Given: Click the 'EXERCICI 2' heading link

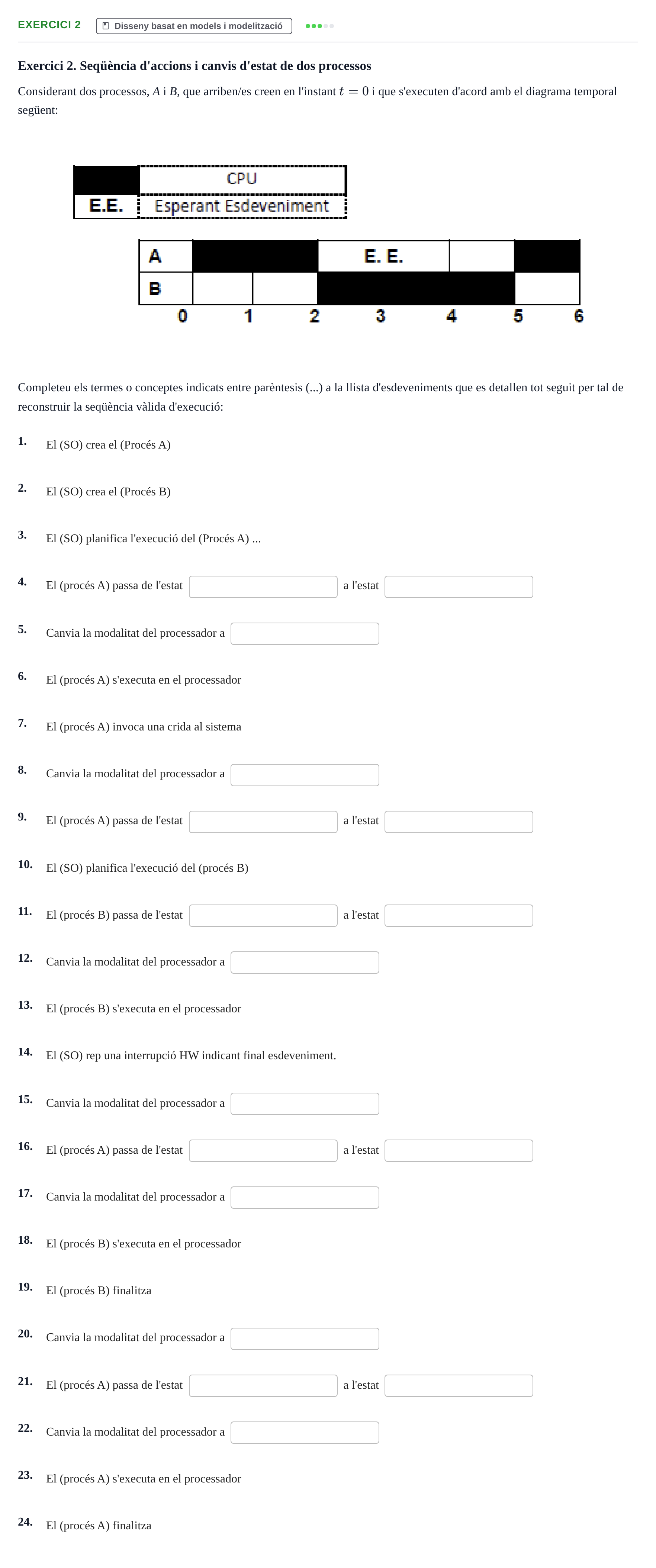Looking at the screenshot, I should coord(49,25).
